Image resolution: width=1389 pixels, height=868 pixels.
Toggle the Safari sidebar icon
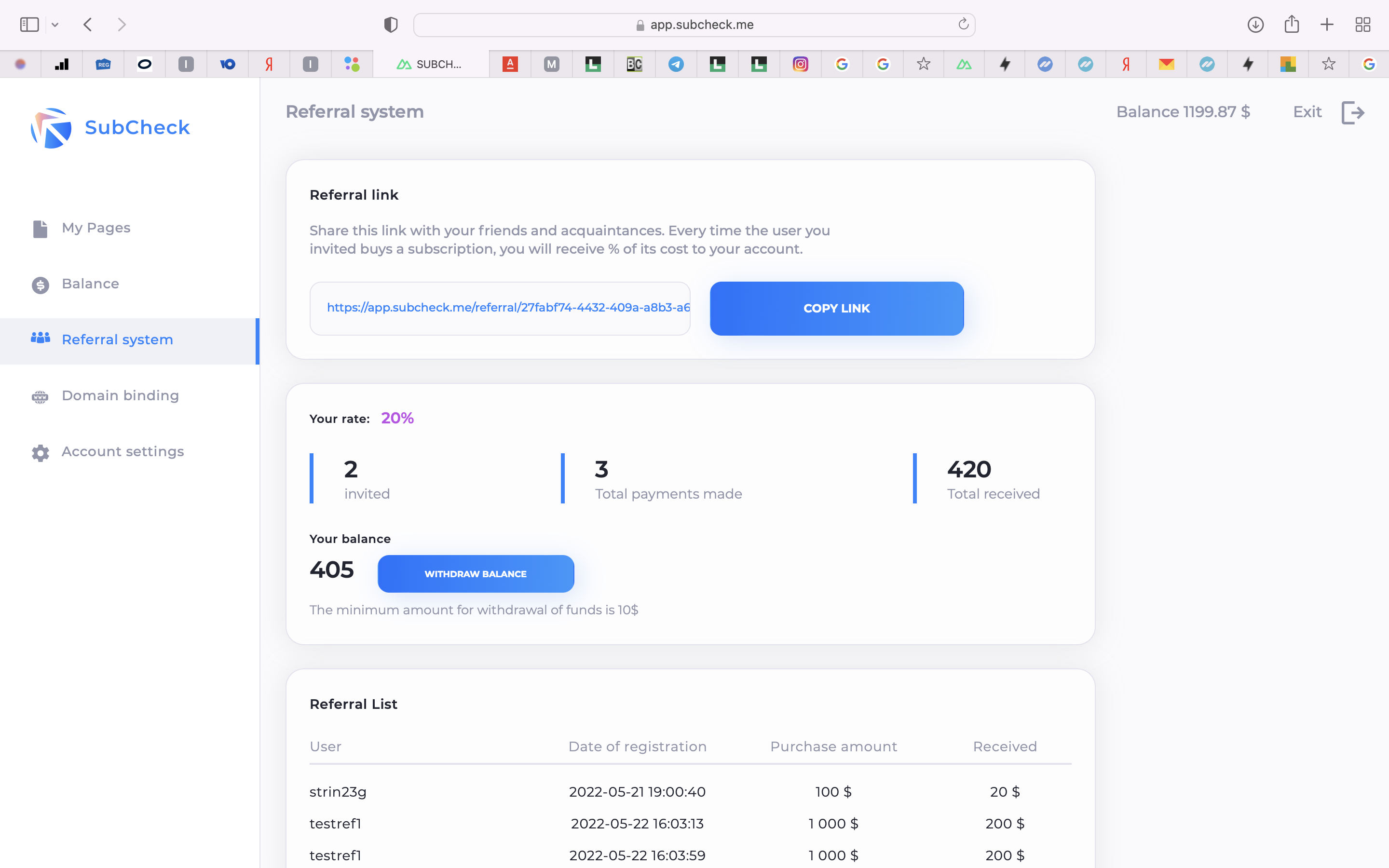click(x=29, y=25)
